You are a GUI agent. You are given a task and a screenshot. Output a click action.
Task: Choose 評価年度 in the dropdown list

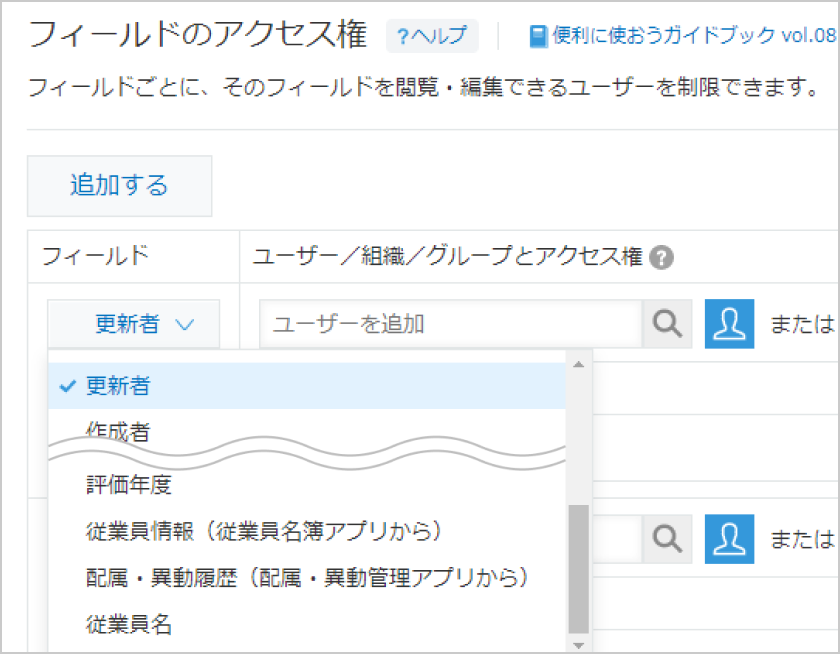(306, 485)
